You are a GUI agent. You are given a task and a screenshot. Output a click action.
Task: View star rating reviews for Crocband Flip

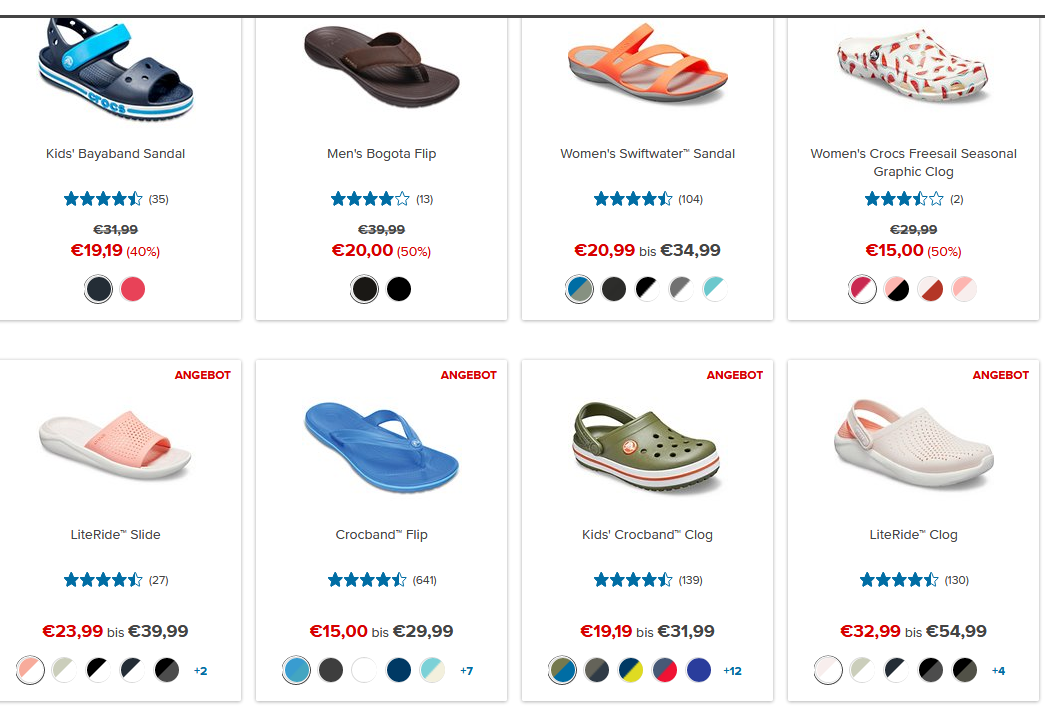382,580
